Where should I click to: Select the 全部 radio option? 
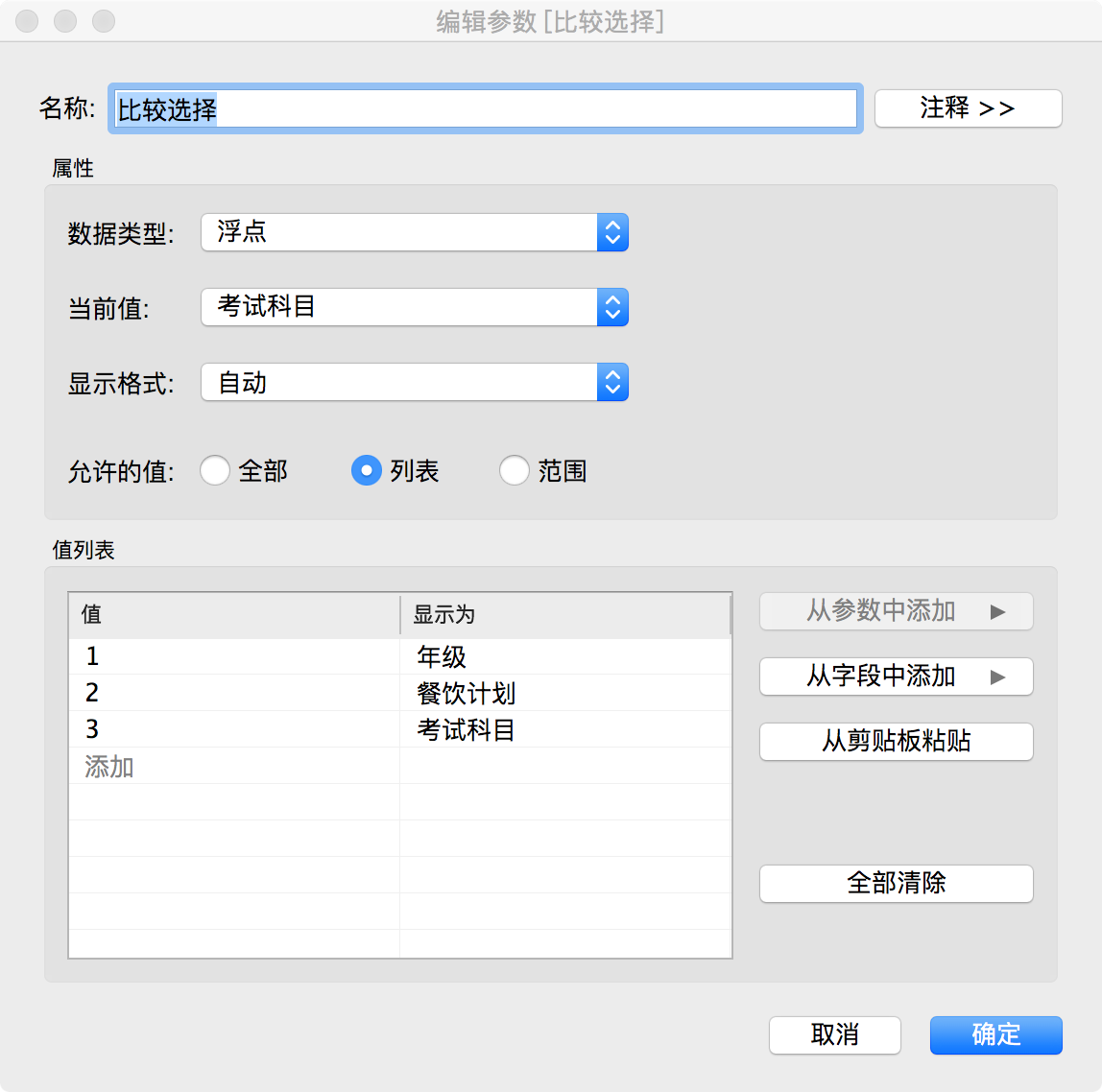[x=215, y=470]
